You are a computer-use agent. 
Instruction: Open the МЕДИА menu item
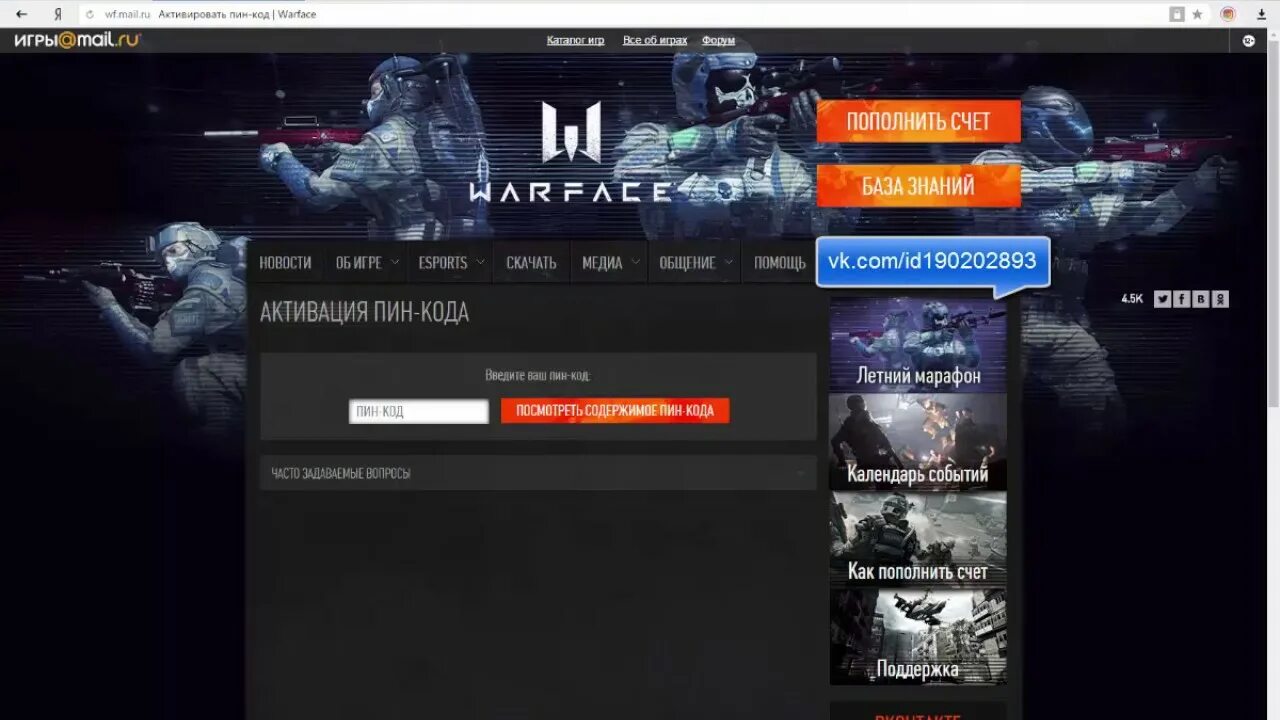[x=602, y=262]
